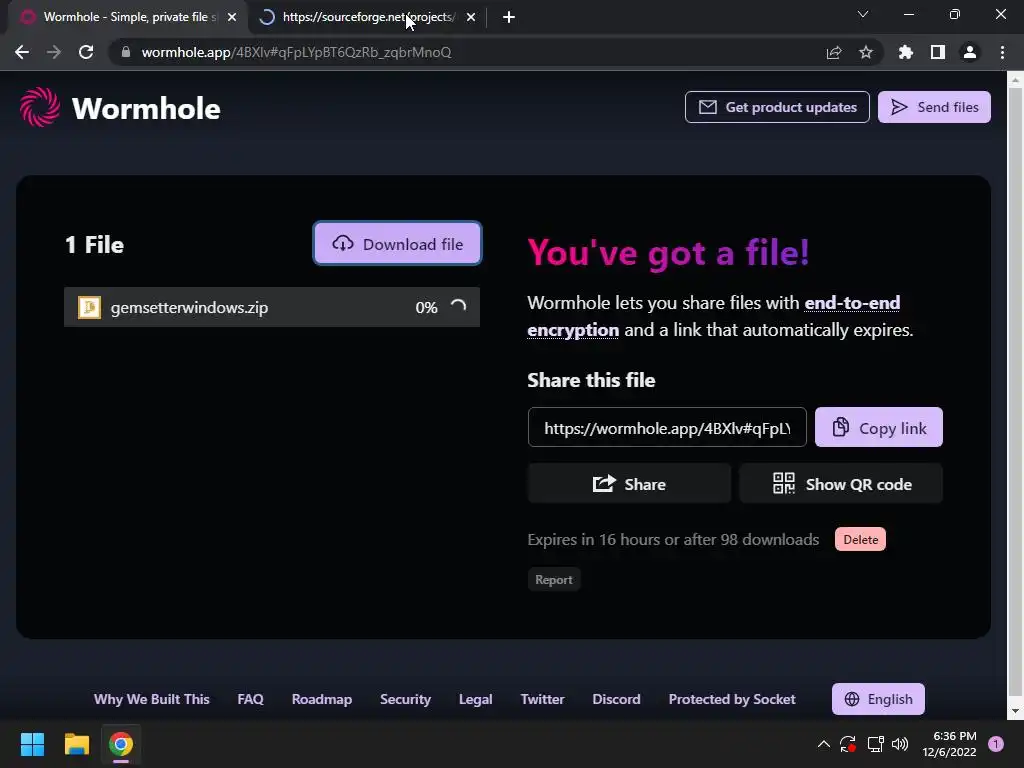1024x768 pixels.
Task: Open Chrome three-dot menu
Action: click(x=1002, y=52)
